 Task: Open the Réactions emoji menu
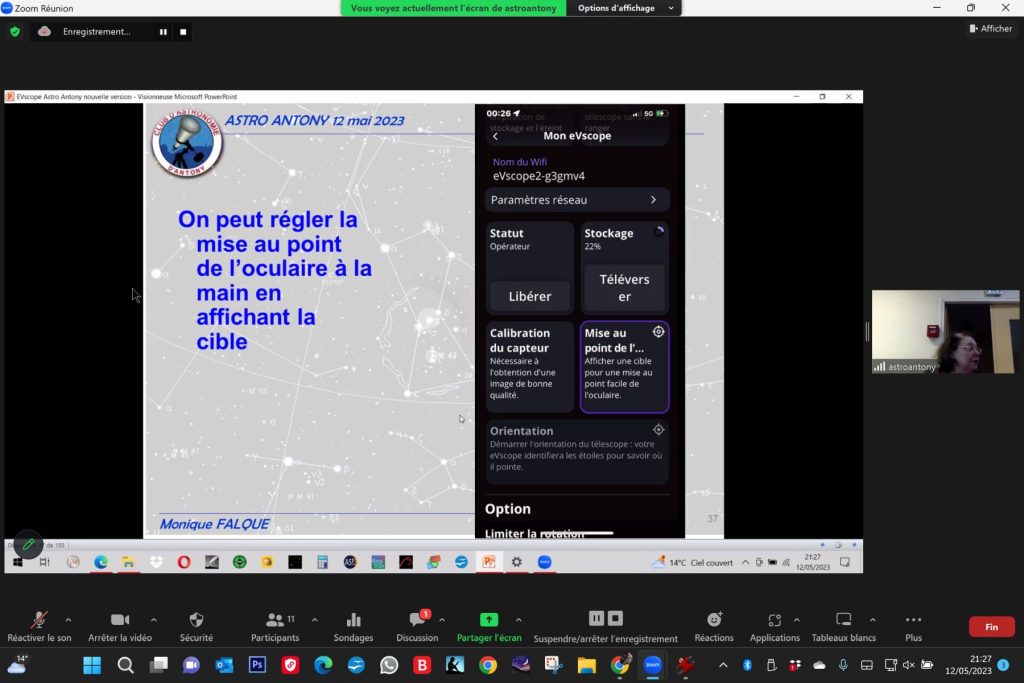pyautogui.click(x=714, y=626)
